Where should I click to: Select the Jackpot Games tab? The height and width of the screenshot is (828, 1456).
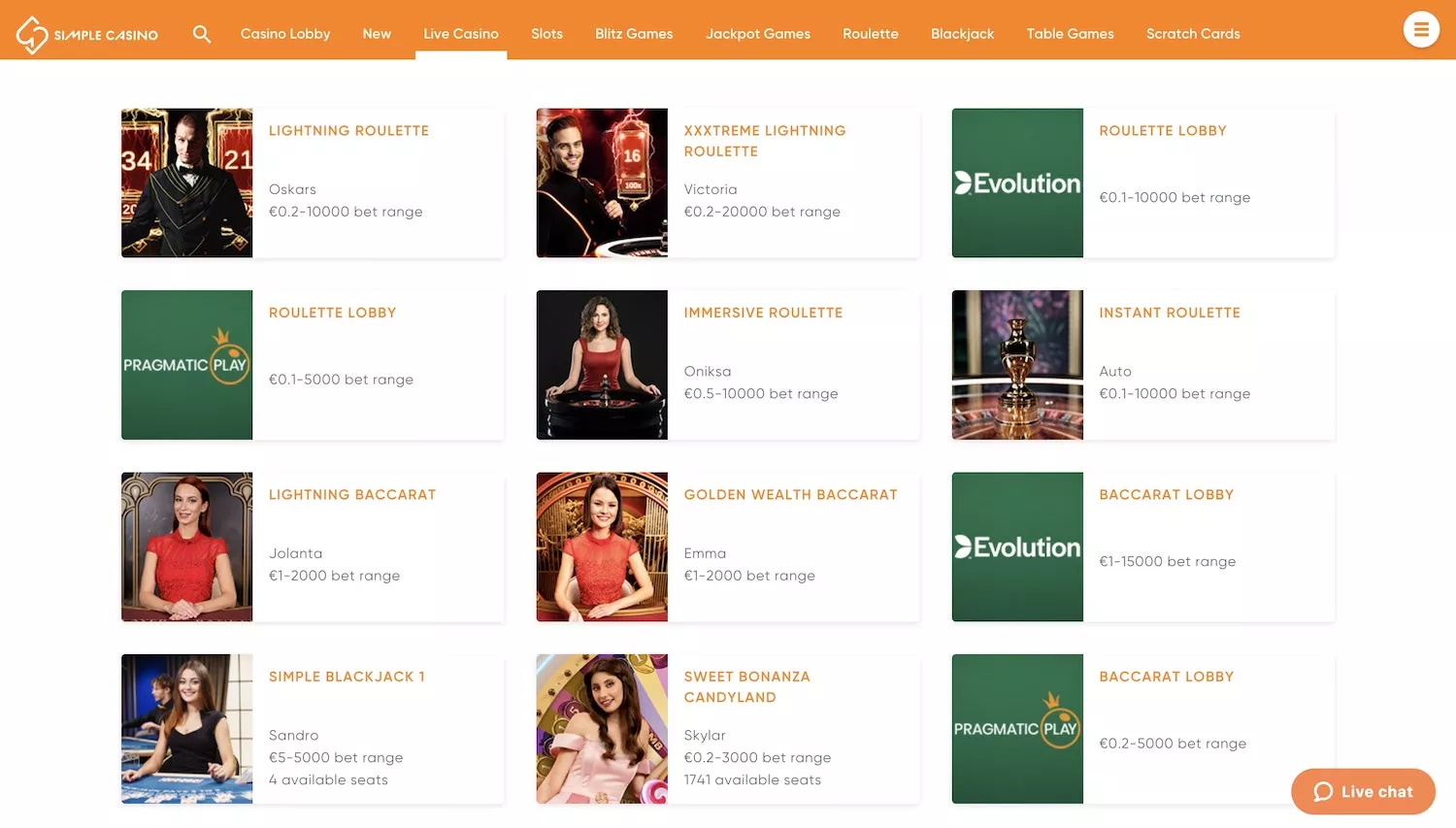click(x=757, y=34)
